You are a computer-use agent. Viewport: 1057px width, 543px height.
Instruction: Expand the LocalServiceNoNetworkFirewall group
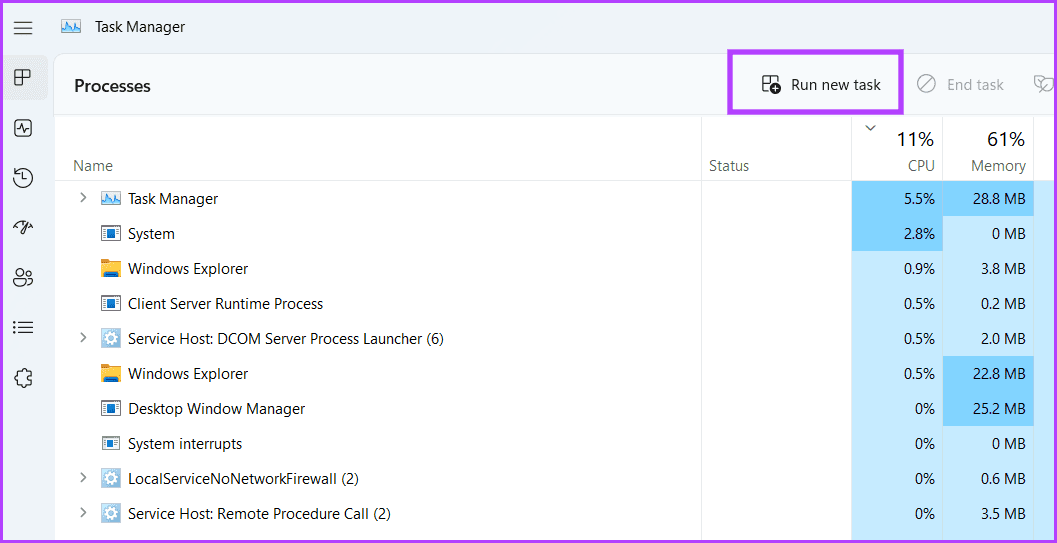[83, 478]
